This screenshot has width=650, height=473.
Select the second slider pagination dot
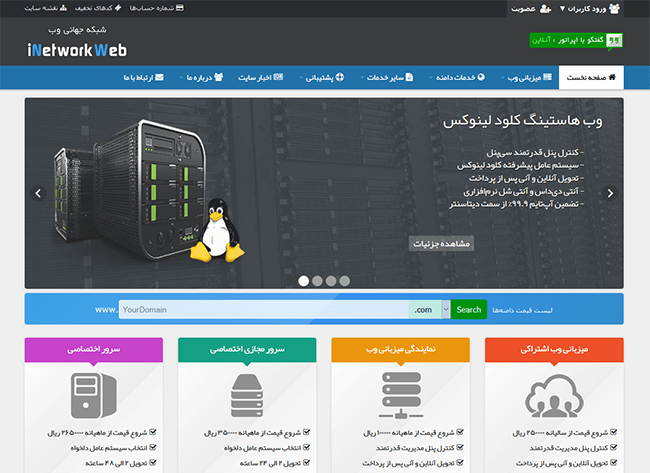click(317, 281)
